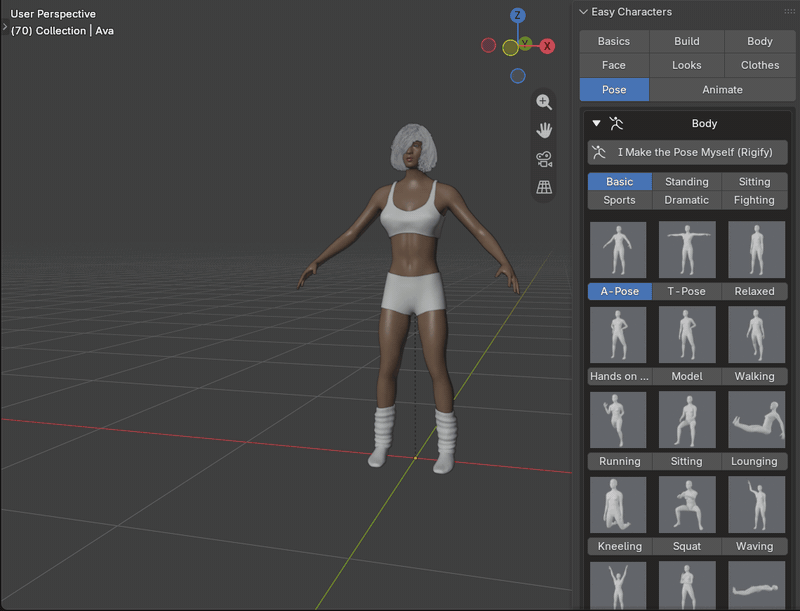Open the Clothes tab

click(x=760, y=65)
